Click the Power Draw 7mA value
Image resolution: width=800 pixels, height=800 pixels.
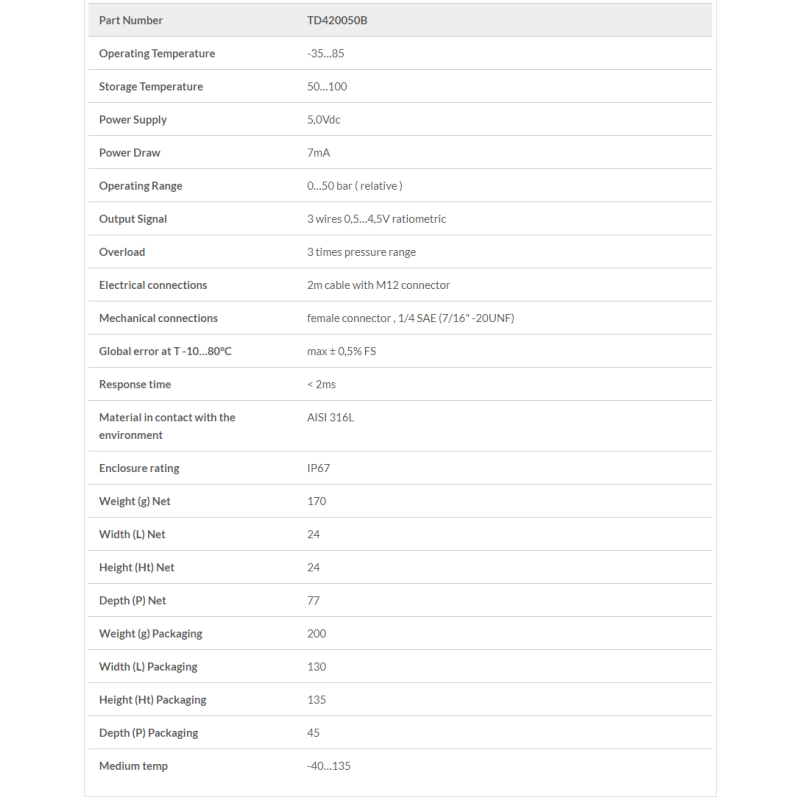point(318,153)
